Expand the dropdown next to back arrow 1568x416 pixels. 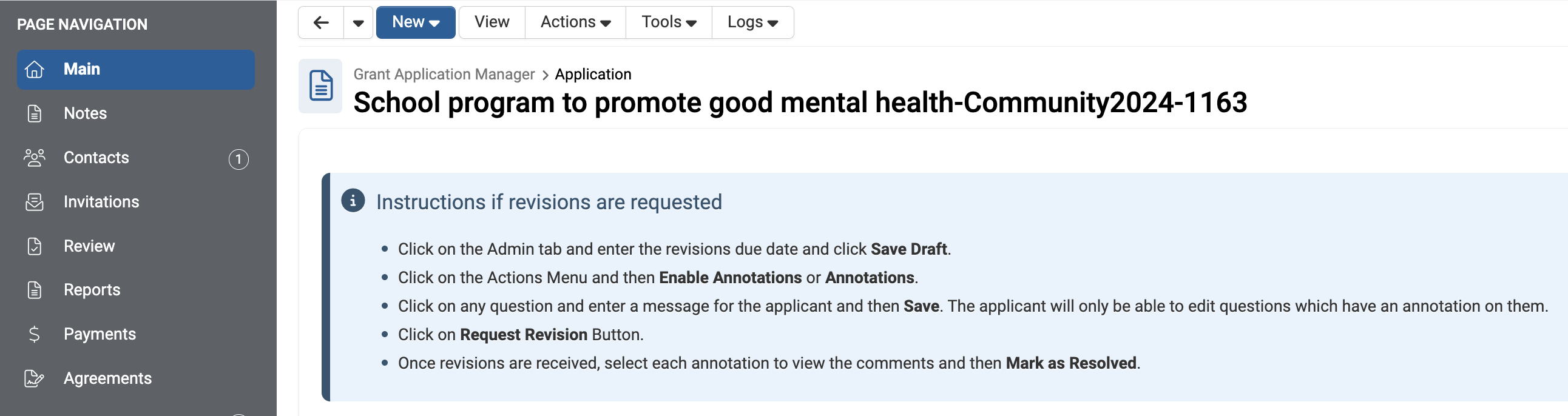pos(359,22)
